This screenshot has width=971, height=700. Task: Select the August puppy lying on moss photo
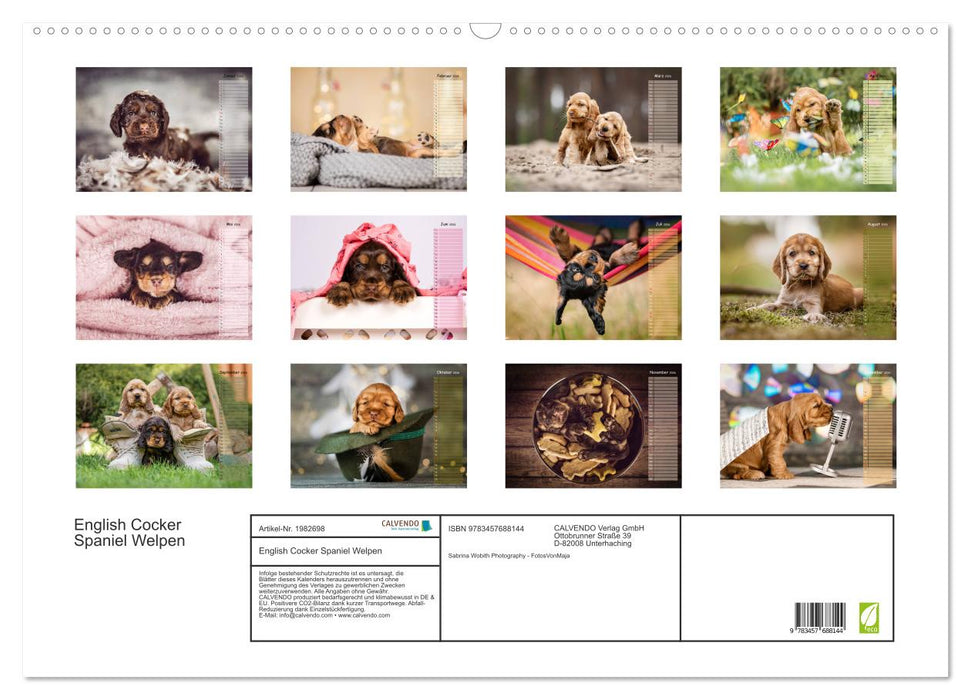(807, 277)
